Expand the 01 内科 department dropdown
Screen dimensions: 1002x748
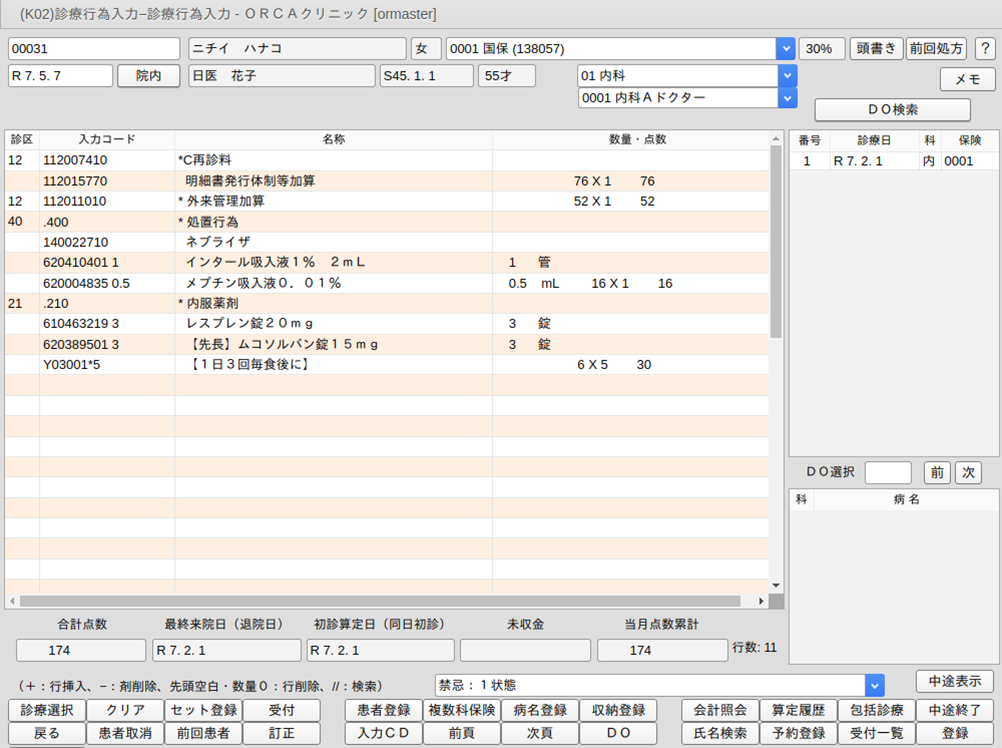coord(787,76)
